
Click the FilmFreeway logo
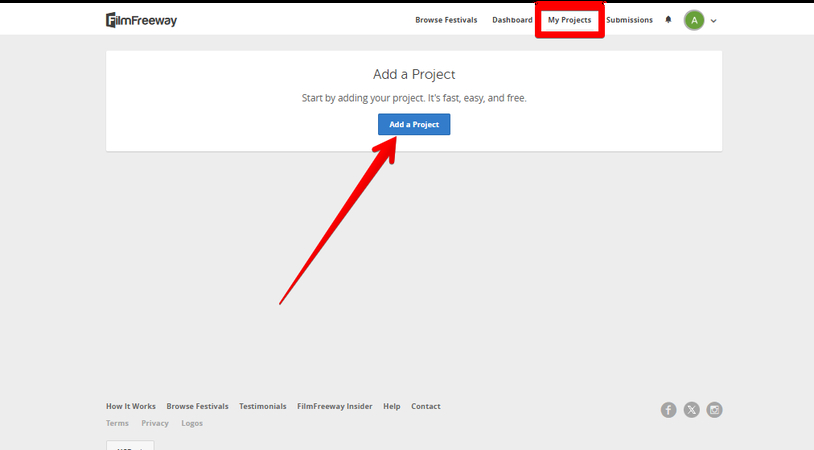[x=141, y=20]
